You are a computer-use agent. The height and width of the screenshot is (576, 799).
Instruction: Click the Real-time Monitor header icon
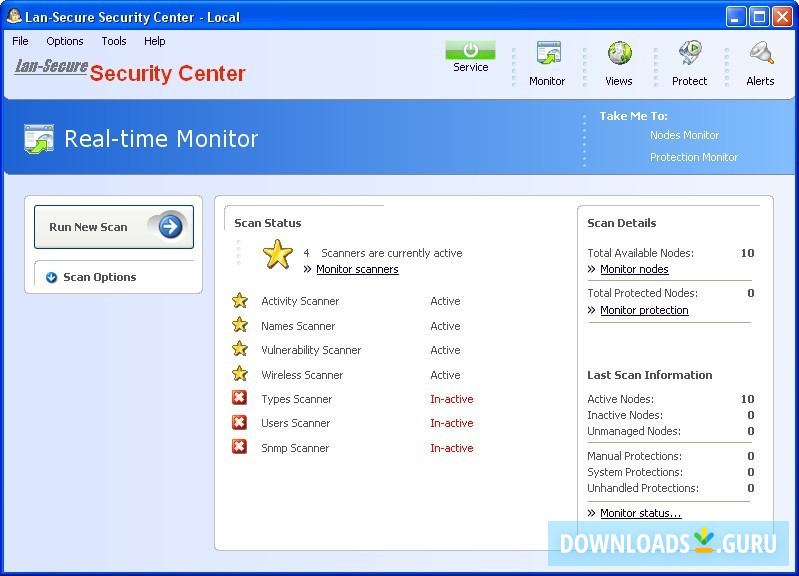(x=39, y=139)
